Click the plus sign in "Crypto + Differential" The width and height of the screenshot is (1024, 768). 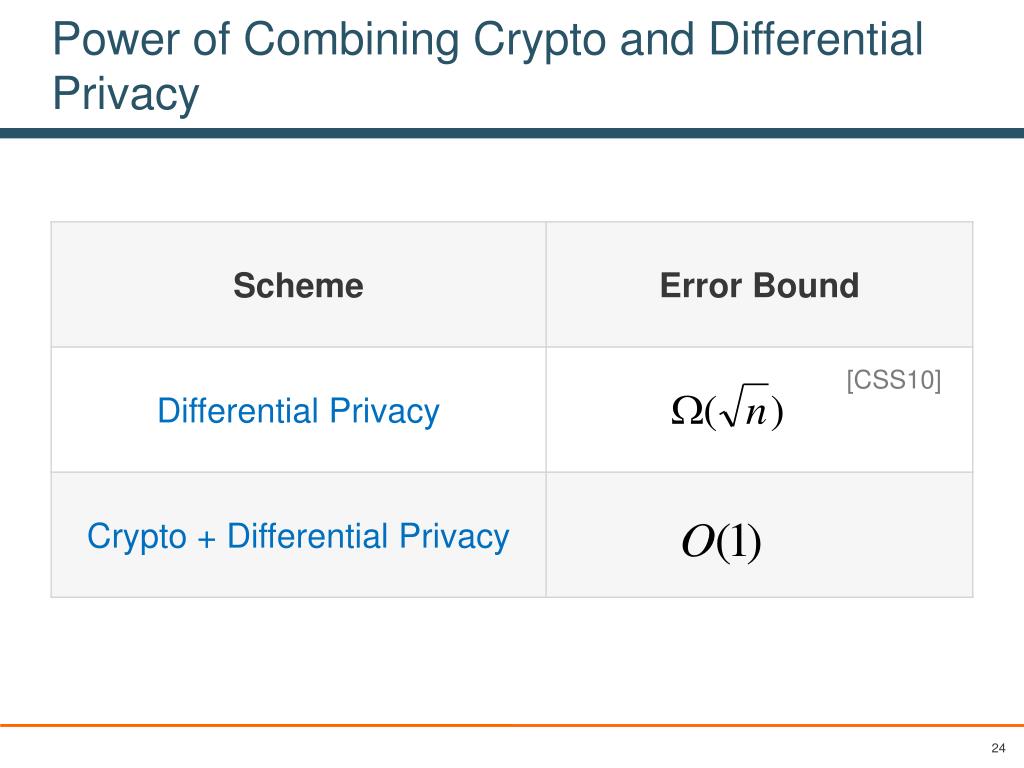[x=206, y=539]
